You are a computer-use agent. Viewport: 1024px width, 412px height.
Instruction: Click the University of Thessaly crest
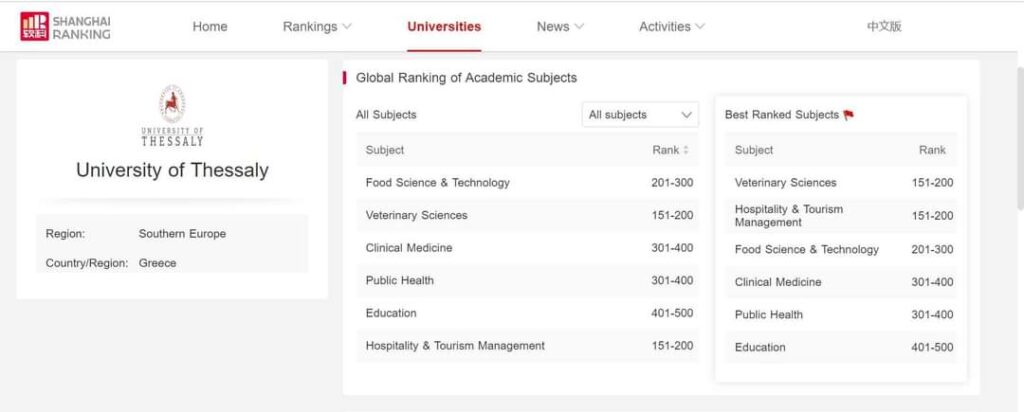[x=172, y=106]
